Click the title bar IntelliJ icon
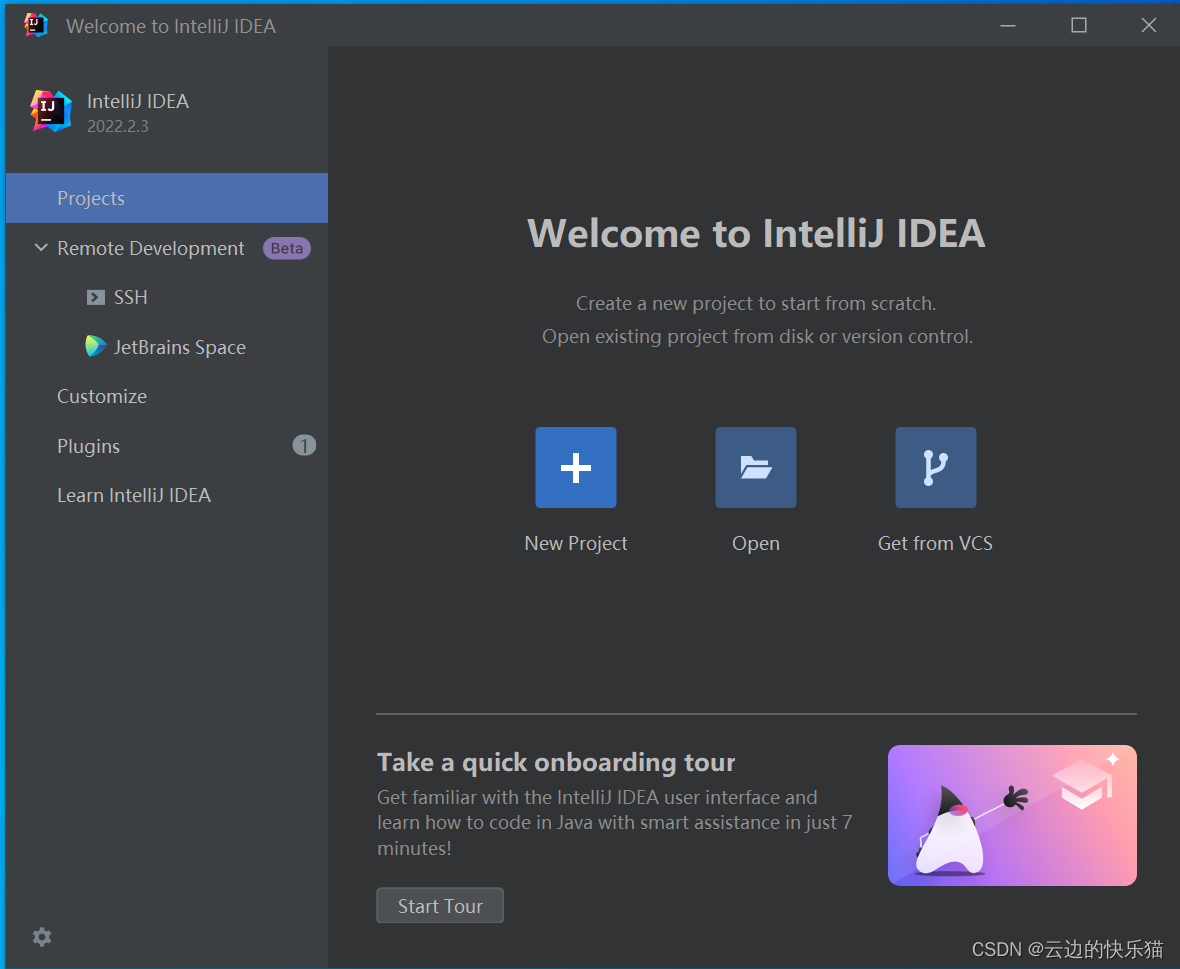This screenshot has height=969, width=1180. coord(35,25)
